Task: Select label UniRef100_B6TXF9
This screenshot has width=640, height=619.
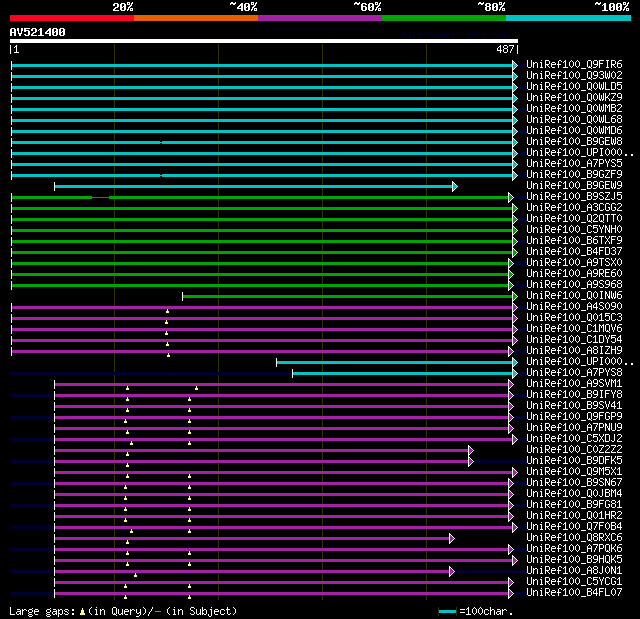Action: pos(574,241)
